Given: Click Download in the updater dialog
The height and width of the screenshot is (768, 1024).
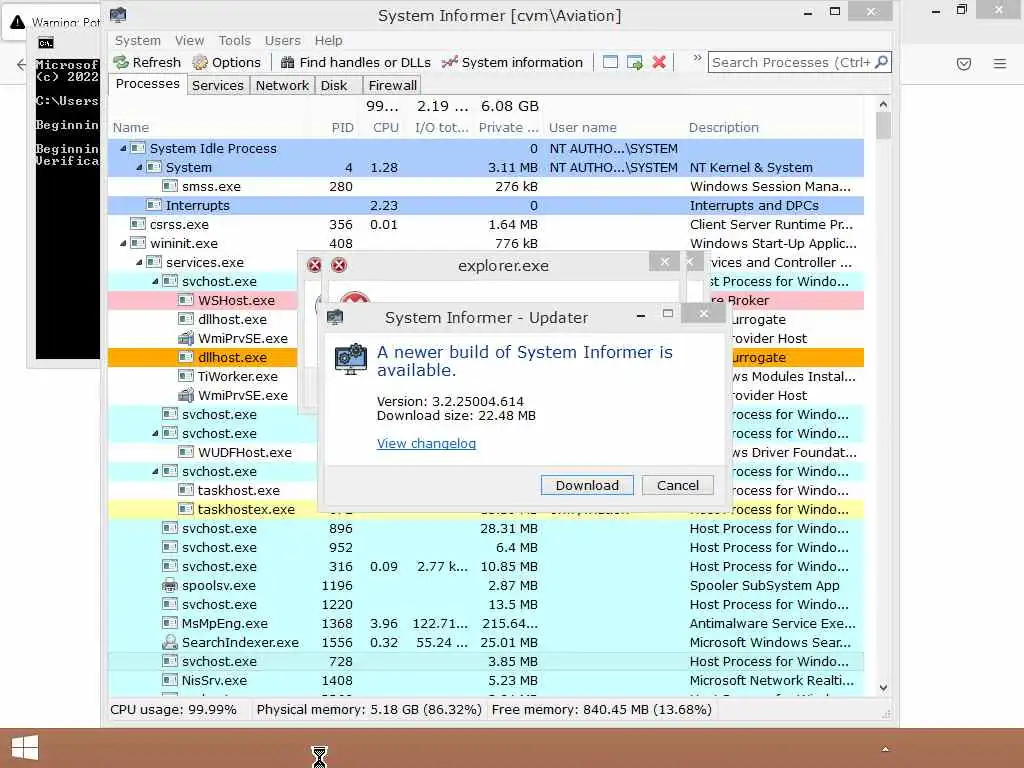Looking at the screenshot, I should coord(587,485).
